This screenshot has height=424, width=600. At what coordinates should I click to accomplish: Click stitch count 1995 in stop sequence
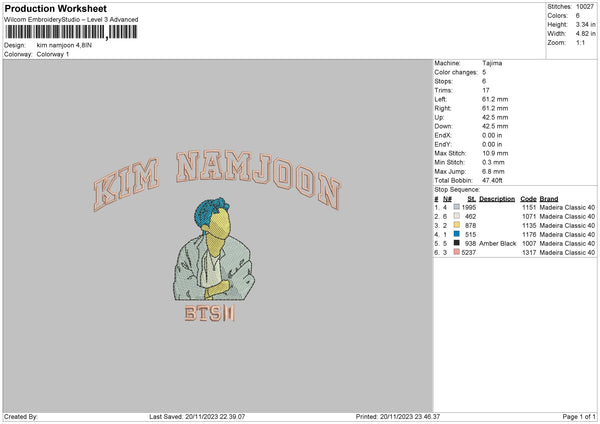[469, 207]
